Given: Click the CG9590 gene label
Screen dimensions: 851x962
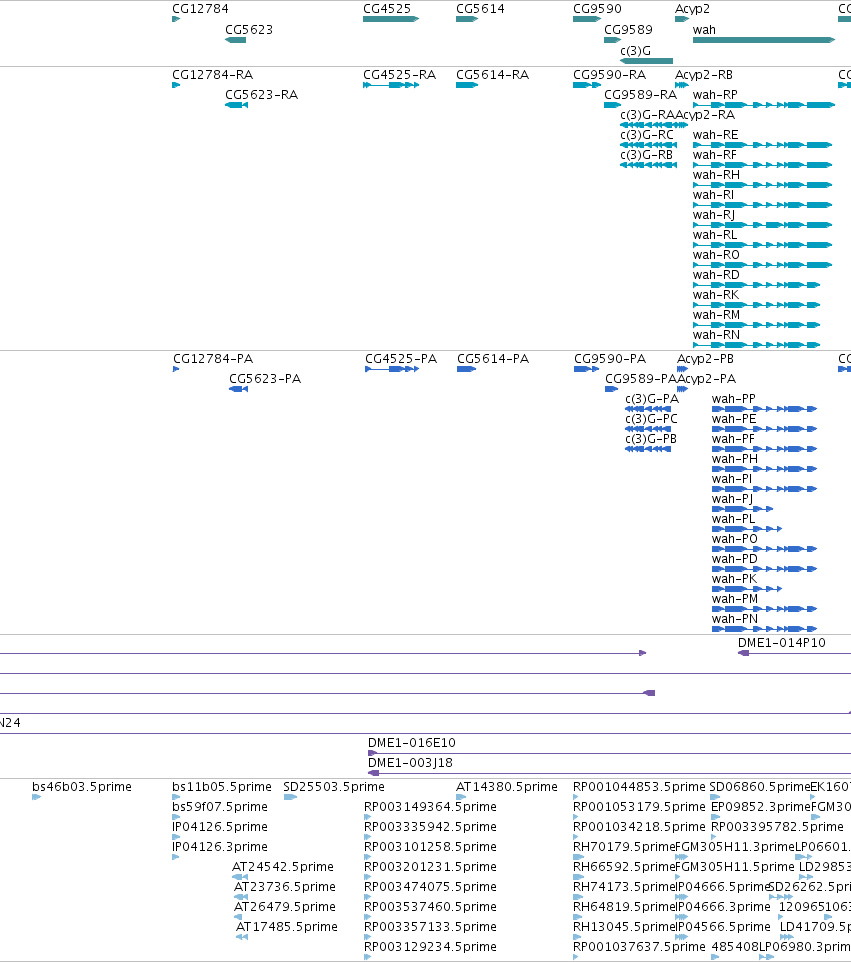Looking at the screenshot, I should click(x=597, y=9).
